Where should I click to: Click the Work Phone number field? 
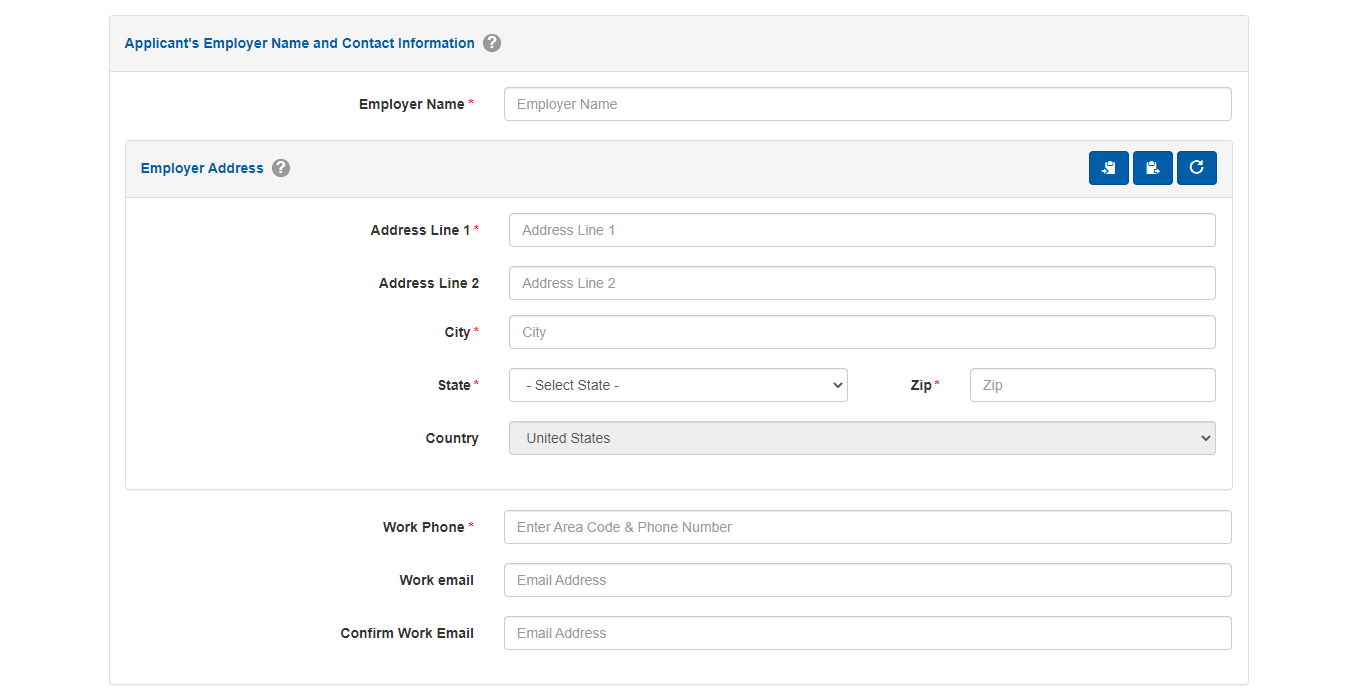867,527
